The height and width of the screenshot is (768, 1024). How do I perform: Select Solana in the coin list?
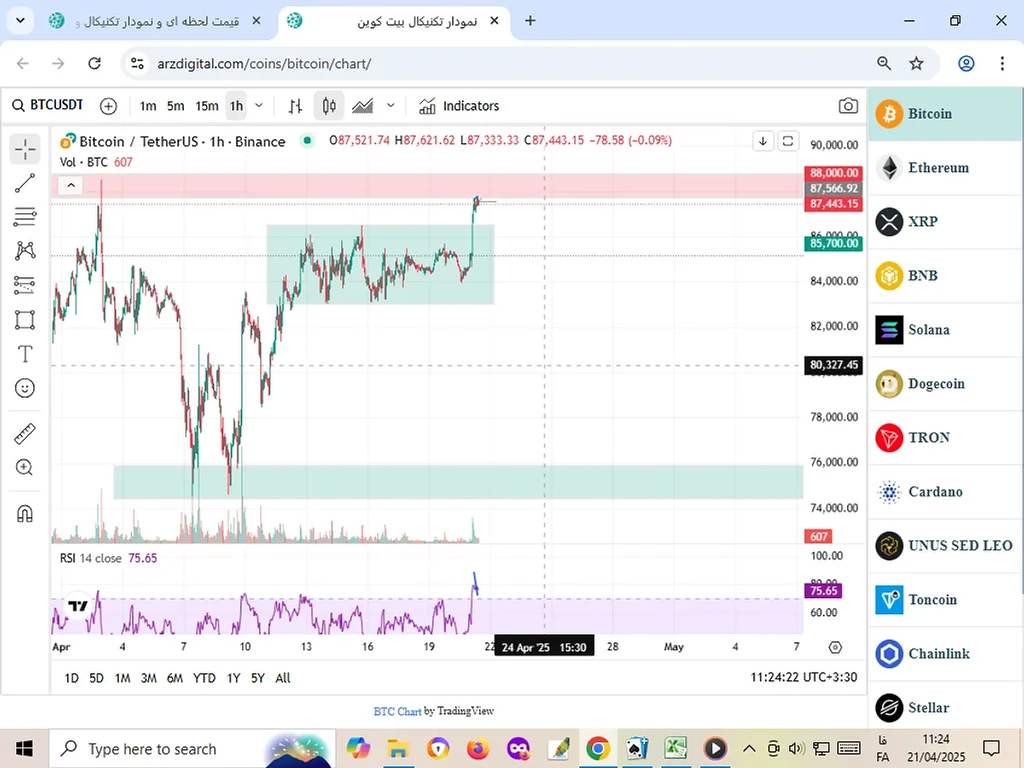(x=945, y=330)
